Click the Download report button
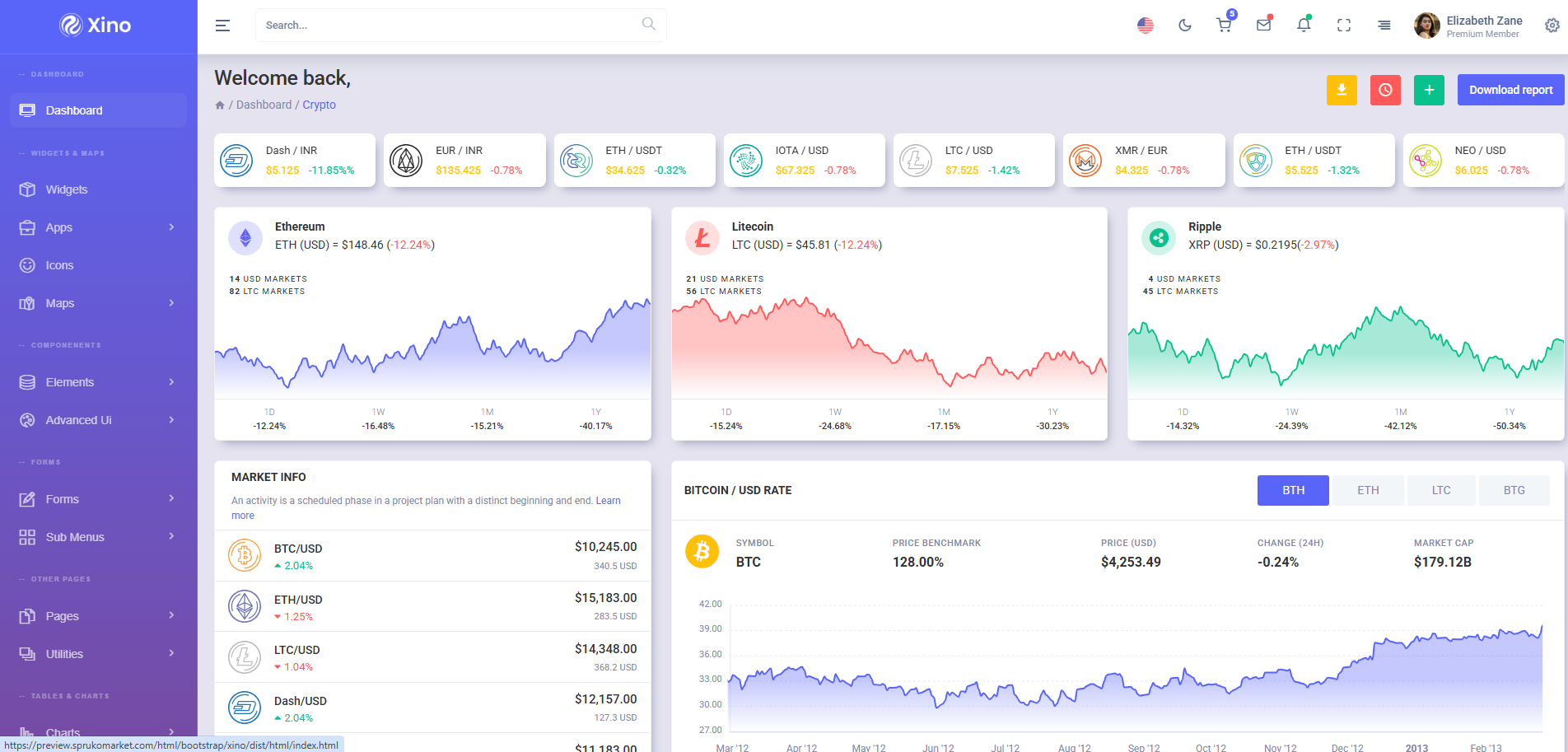 [1510, 90]
